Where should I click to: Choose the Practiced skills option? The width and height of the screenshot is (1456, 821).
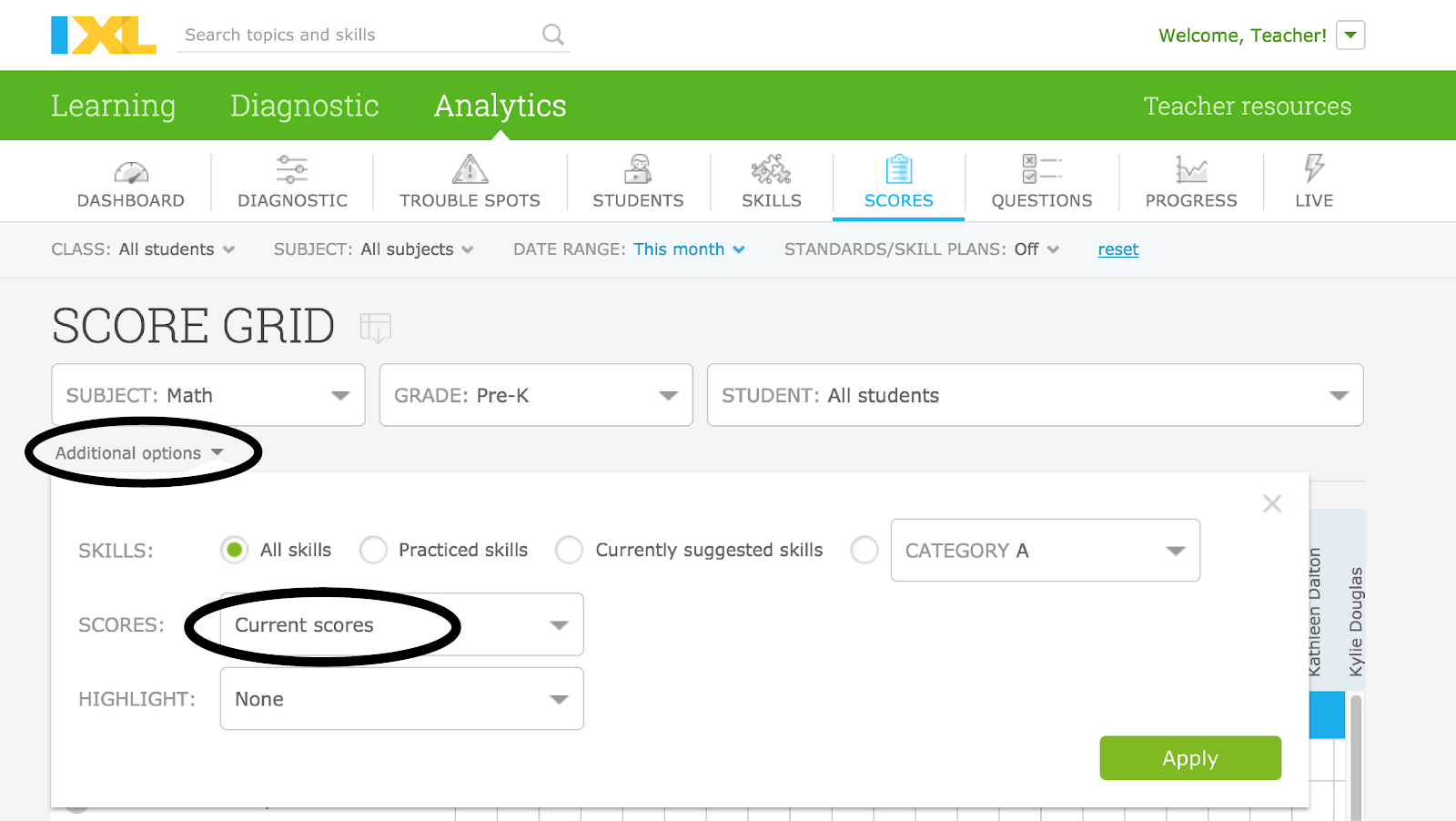click(373, 550)
